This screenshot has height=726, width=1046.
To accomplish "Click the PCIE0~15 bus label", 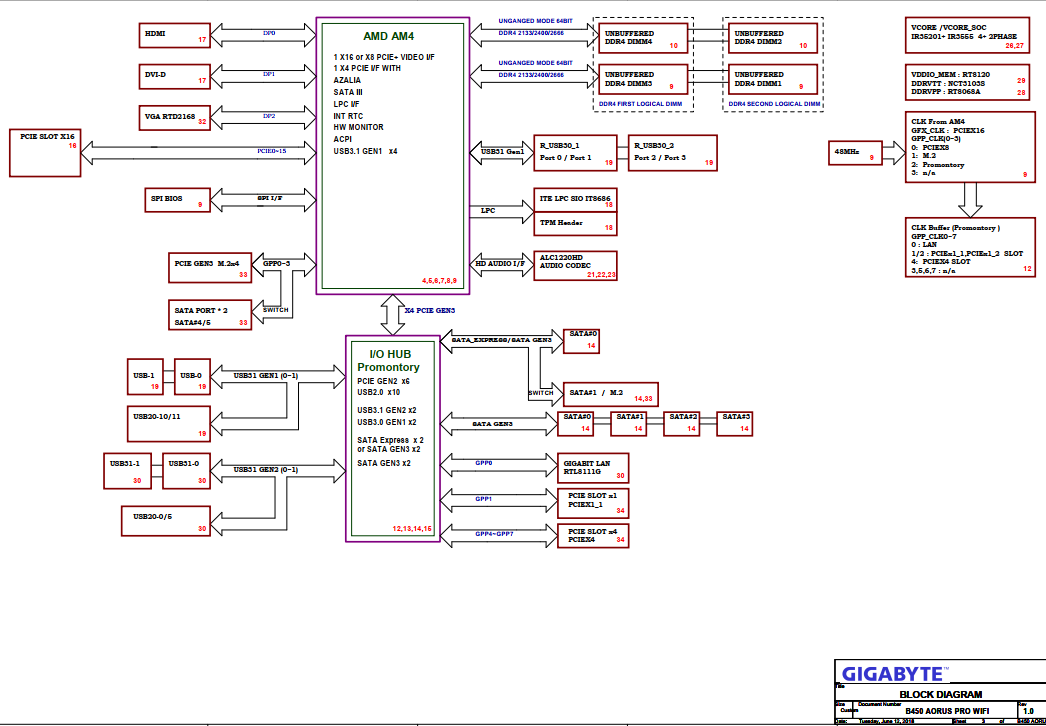I will tap(272, 151).
